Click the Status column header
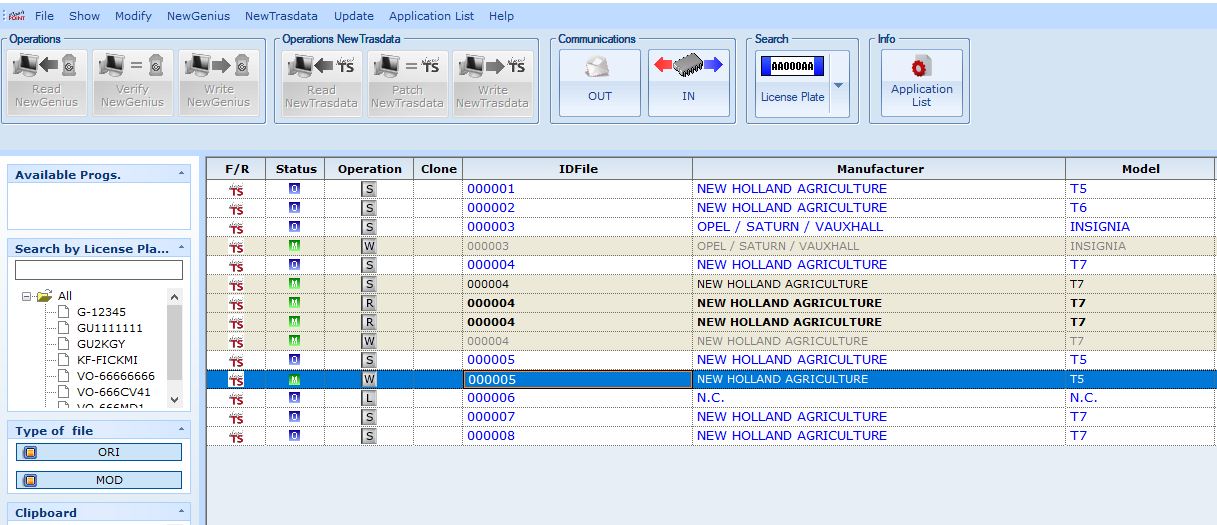 296,169
